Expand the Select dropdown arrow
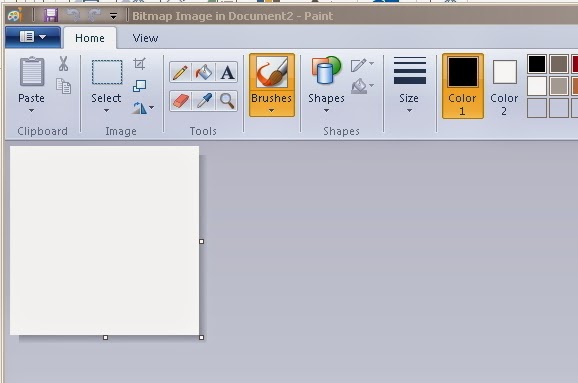Image resolution: width=578 pixels, height=383 pixels. coord(106,110)
